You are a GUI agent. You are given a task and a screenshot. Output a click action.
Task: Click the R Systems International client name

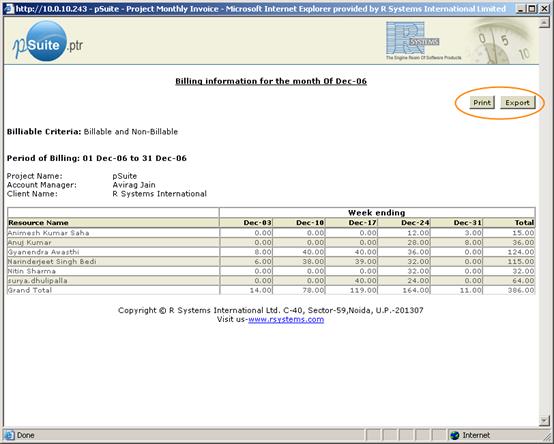159,194
